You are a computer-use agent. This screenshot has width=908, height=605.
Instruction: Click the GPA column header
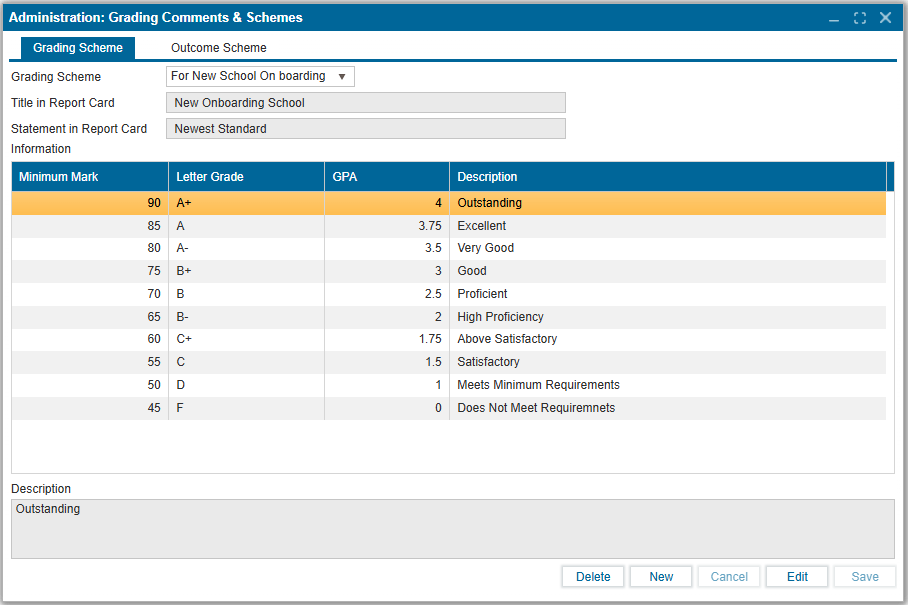(386, 177)
